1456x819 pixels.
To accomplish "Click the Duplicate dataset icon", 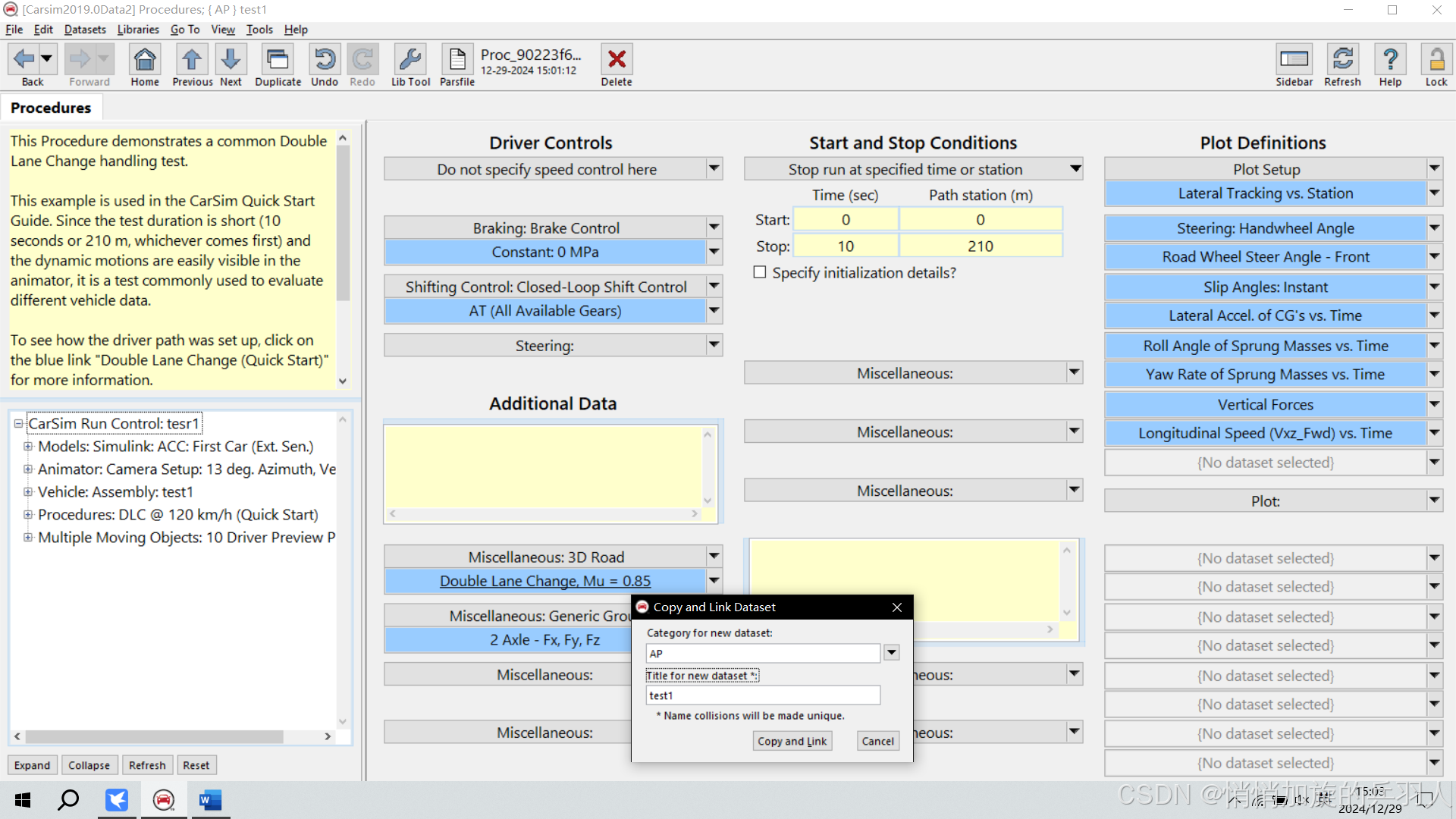I will click(278, 60).
